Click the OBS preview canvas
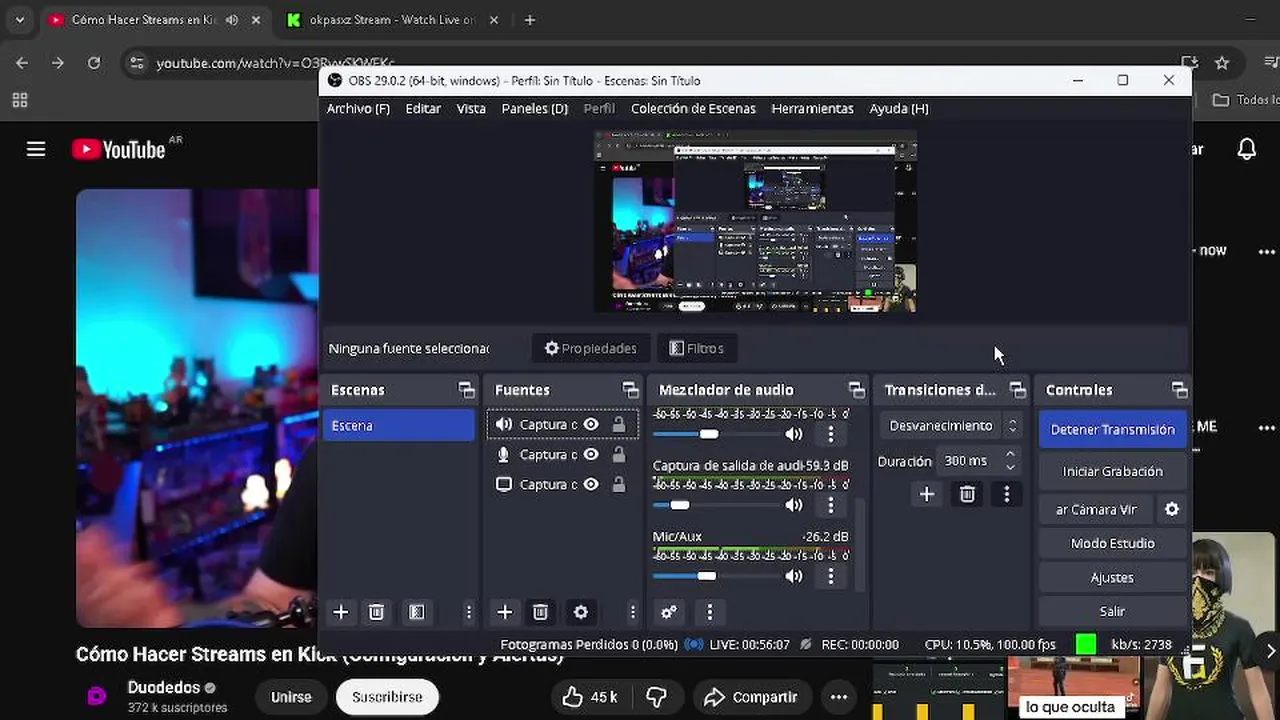 [755, 222]
